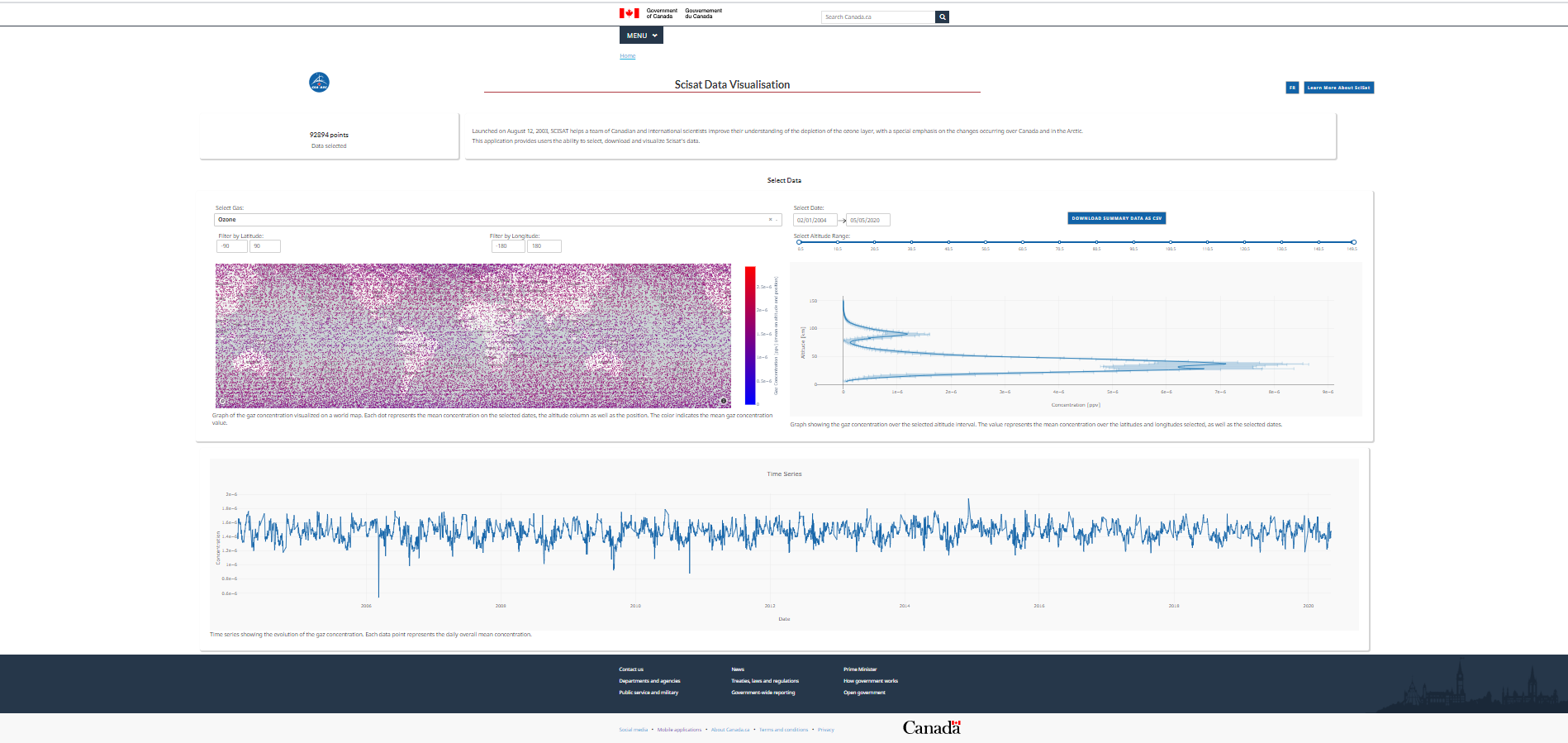Click the maximum latitude field showing 90
The image size is (1568, 743).
click(x=265, y=246)
